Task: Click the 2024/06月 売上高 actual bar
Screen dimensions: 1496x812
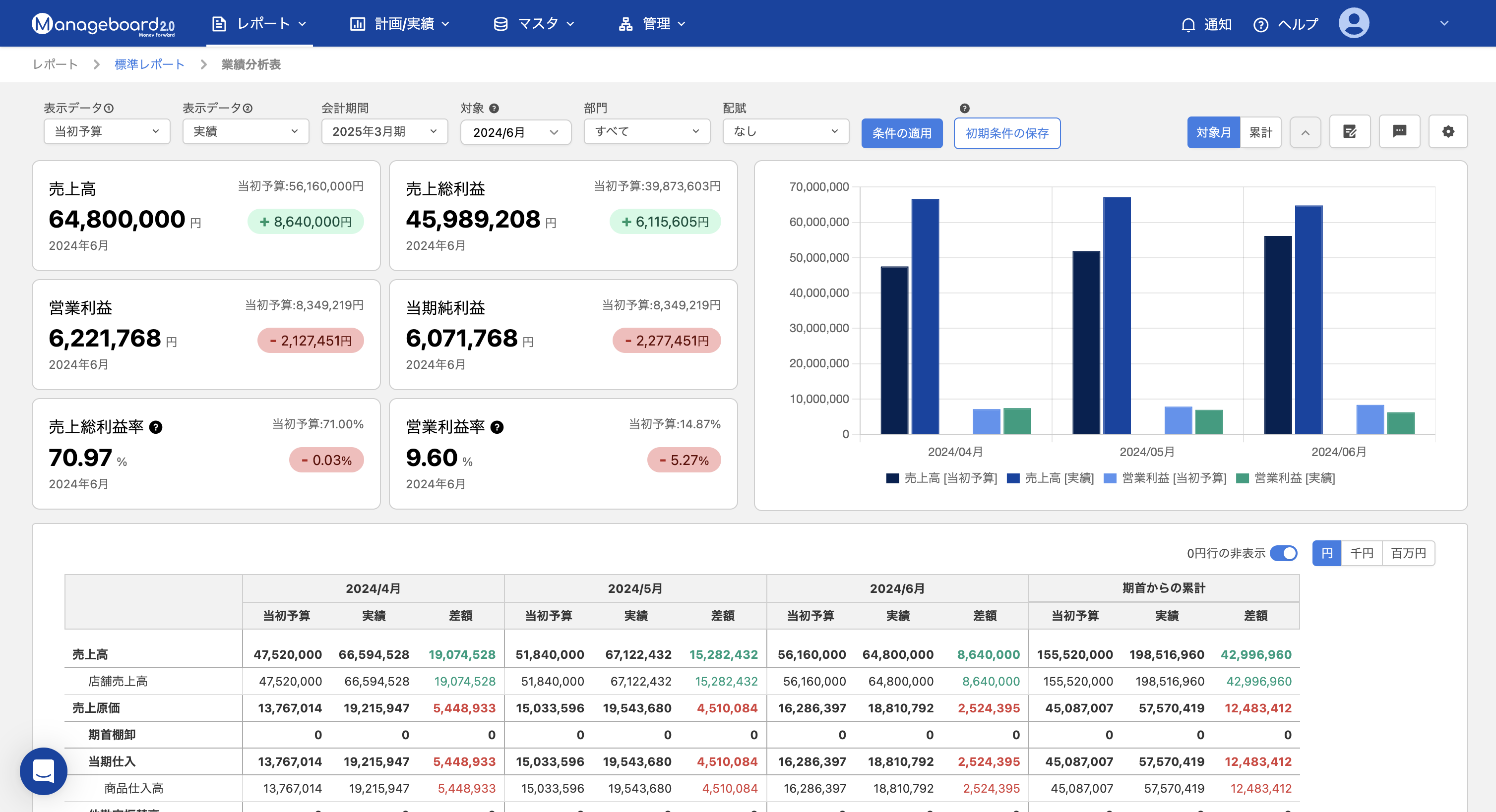Action: (1309, 319)
